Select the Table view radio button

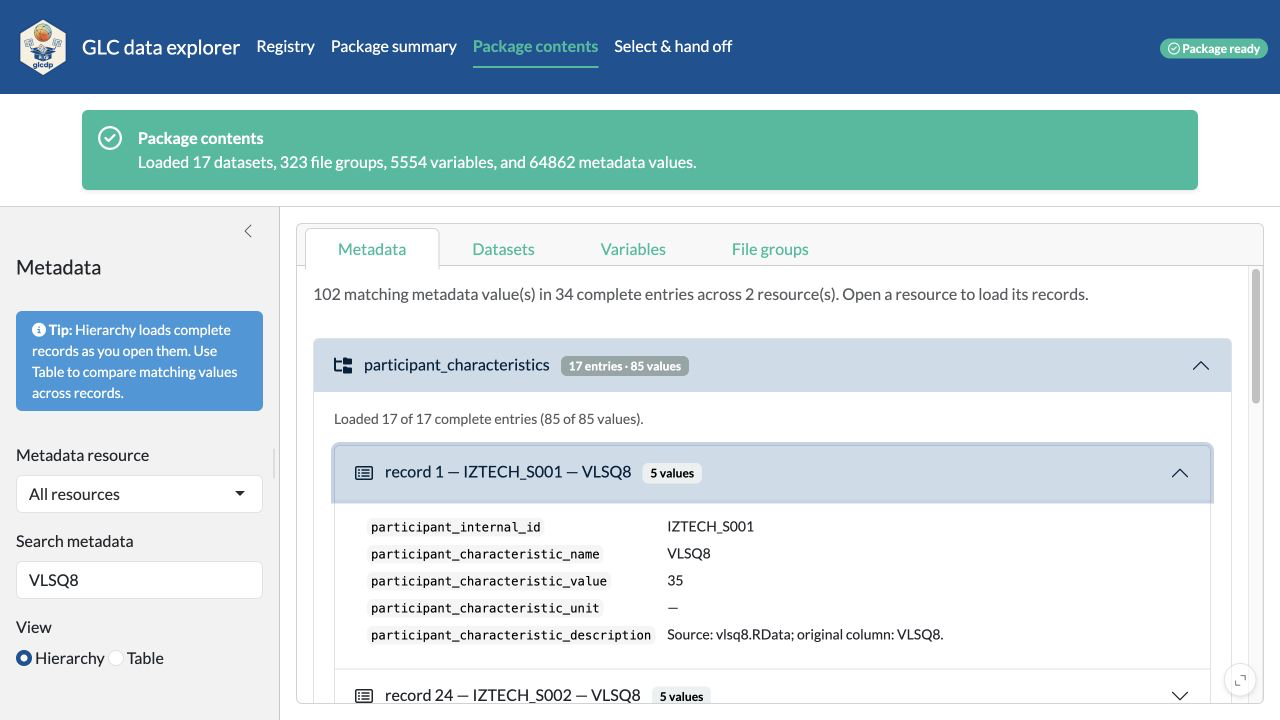pos(116,658)
